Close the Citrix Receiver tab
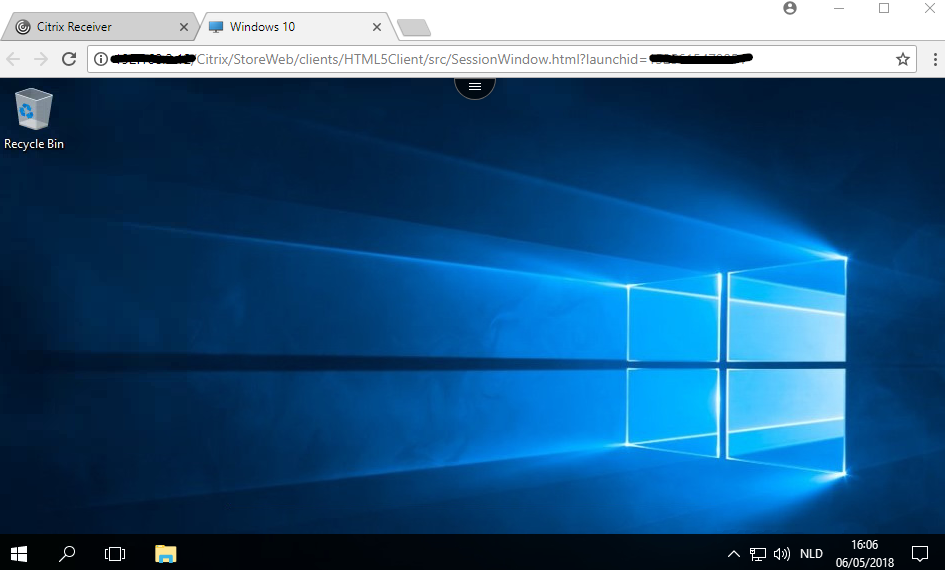The width and height of the screenshot is (945, 570). point(184,27)
